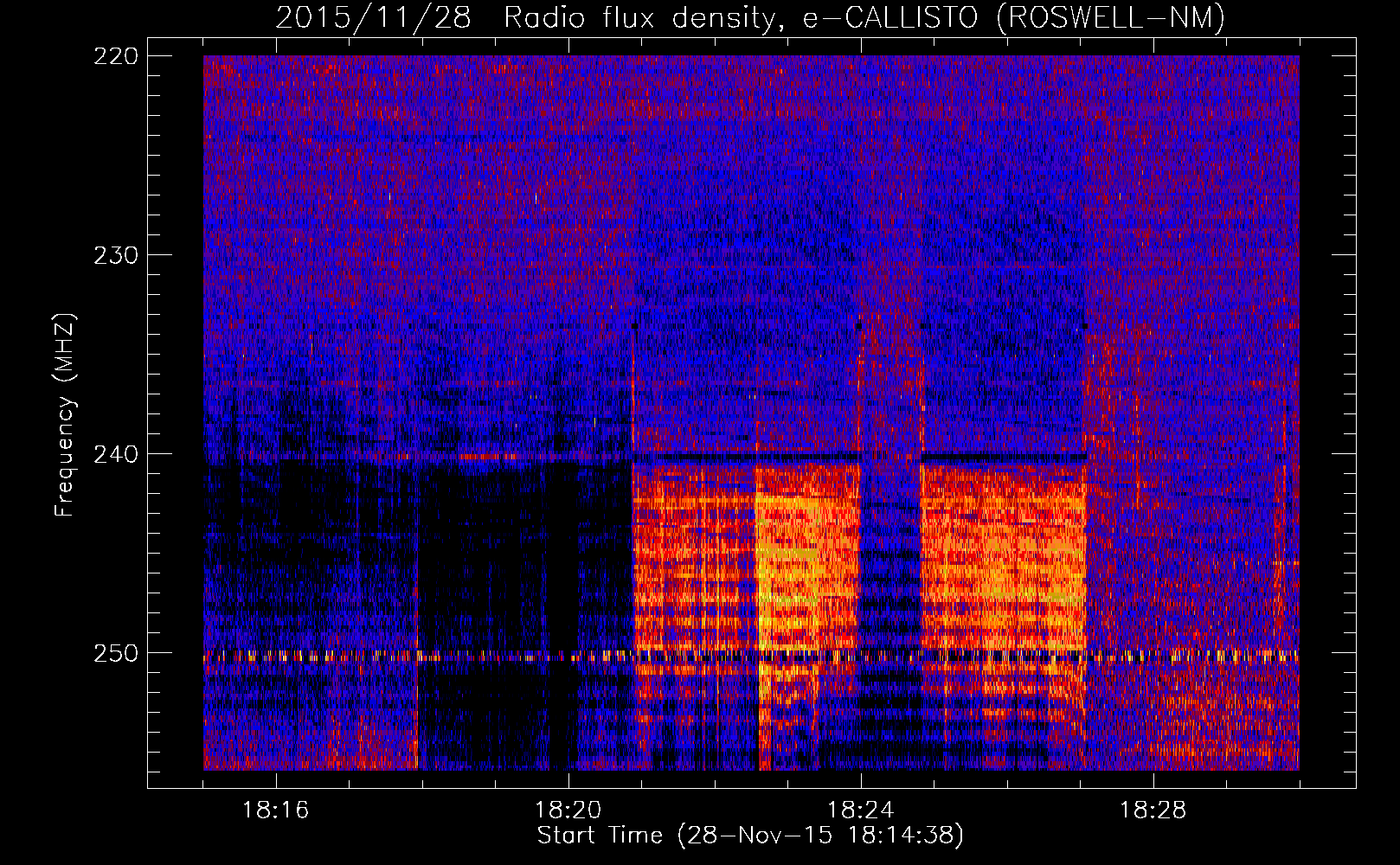The height and width of the screenshot is (865, 1400).
Task: Click the 18:24 time tick label
Action: click(861, 811)
